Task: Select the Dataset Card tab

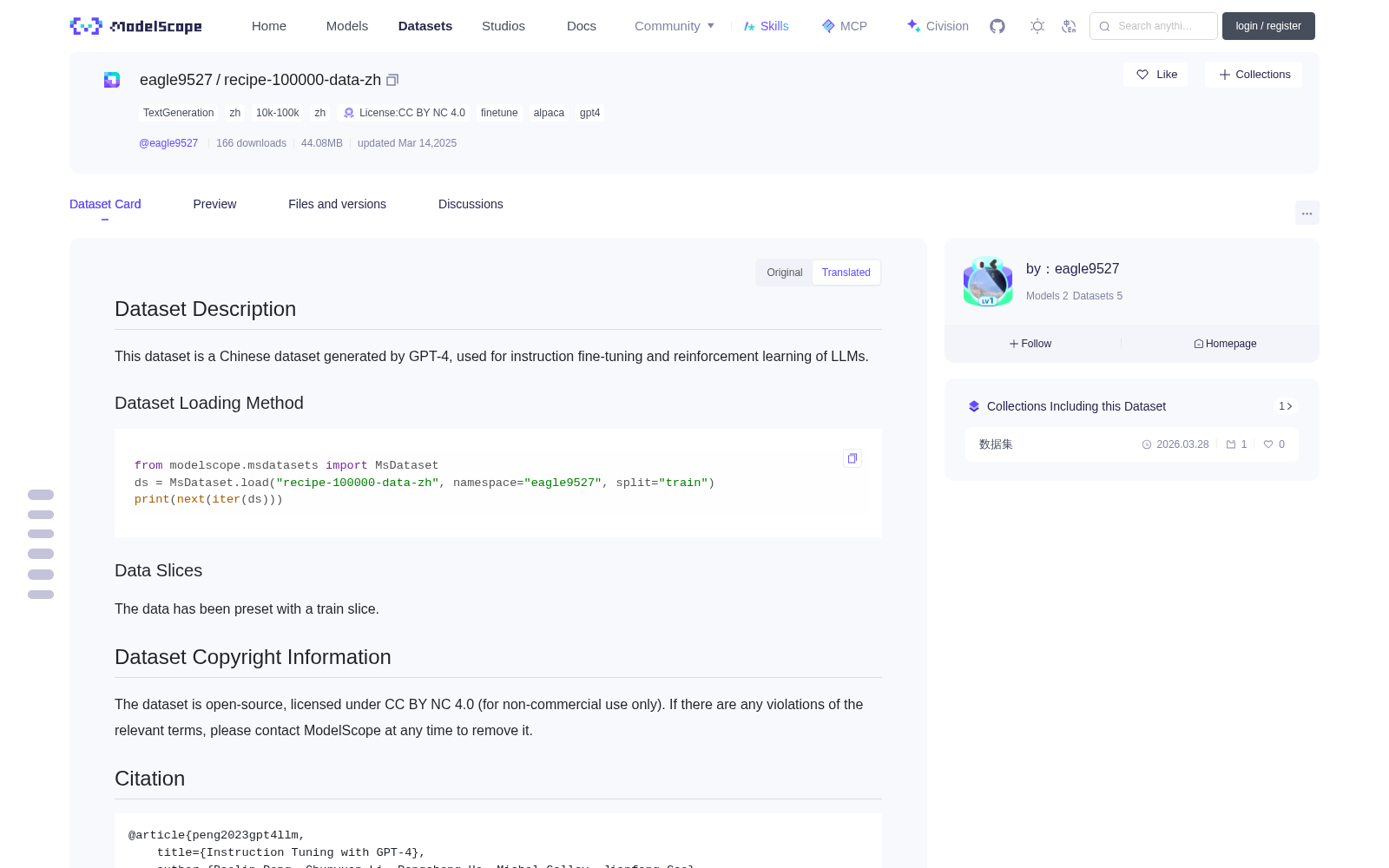Action: click(105, 204)
